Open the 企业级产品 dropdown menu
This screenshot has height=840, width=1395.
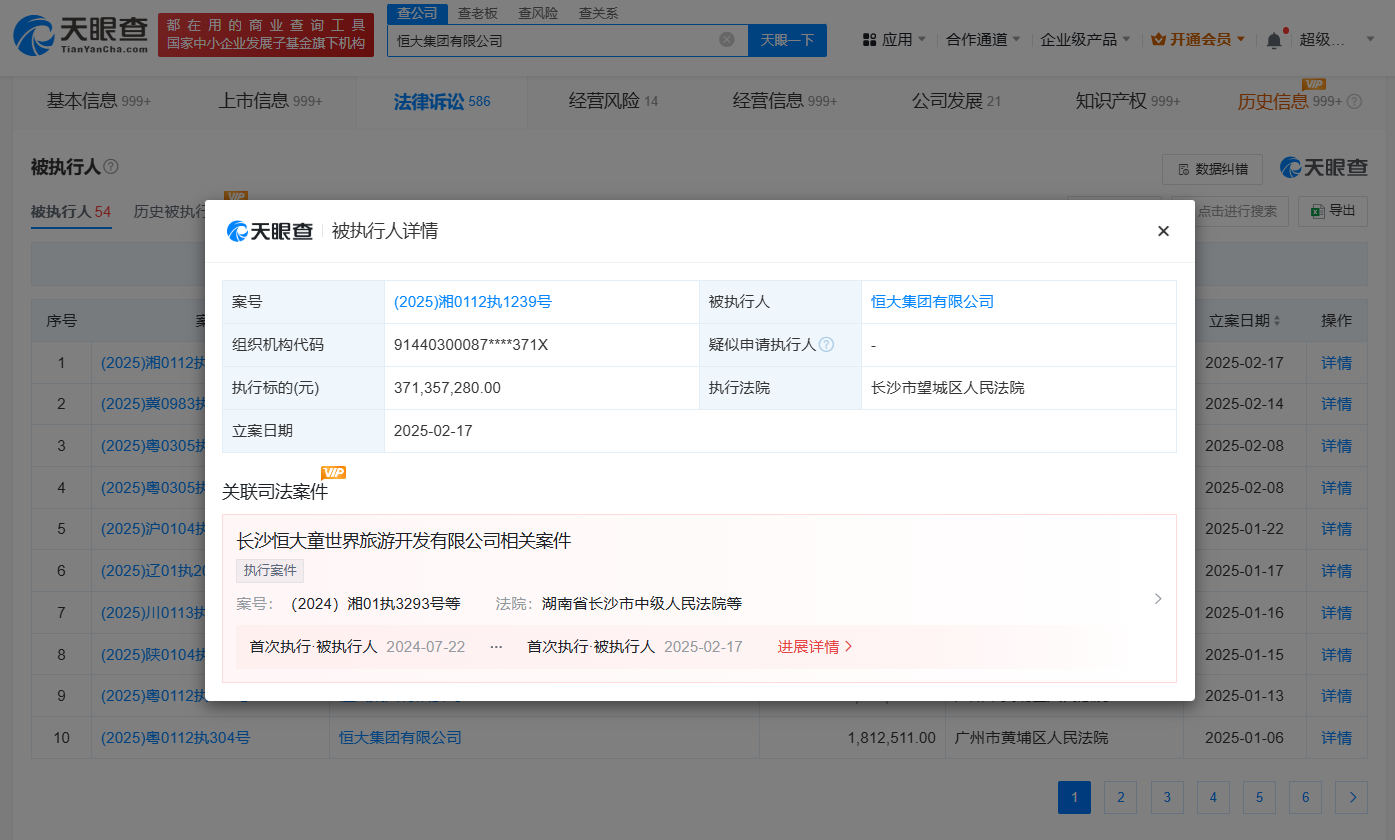1086,40
